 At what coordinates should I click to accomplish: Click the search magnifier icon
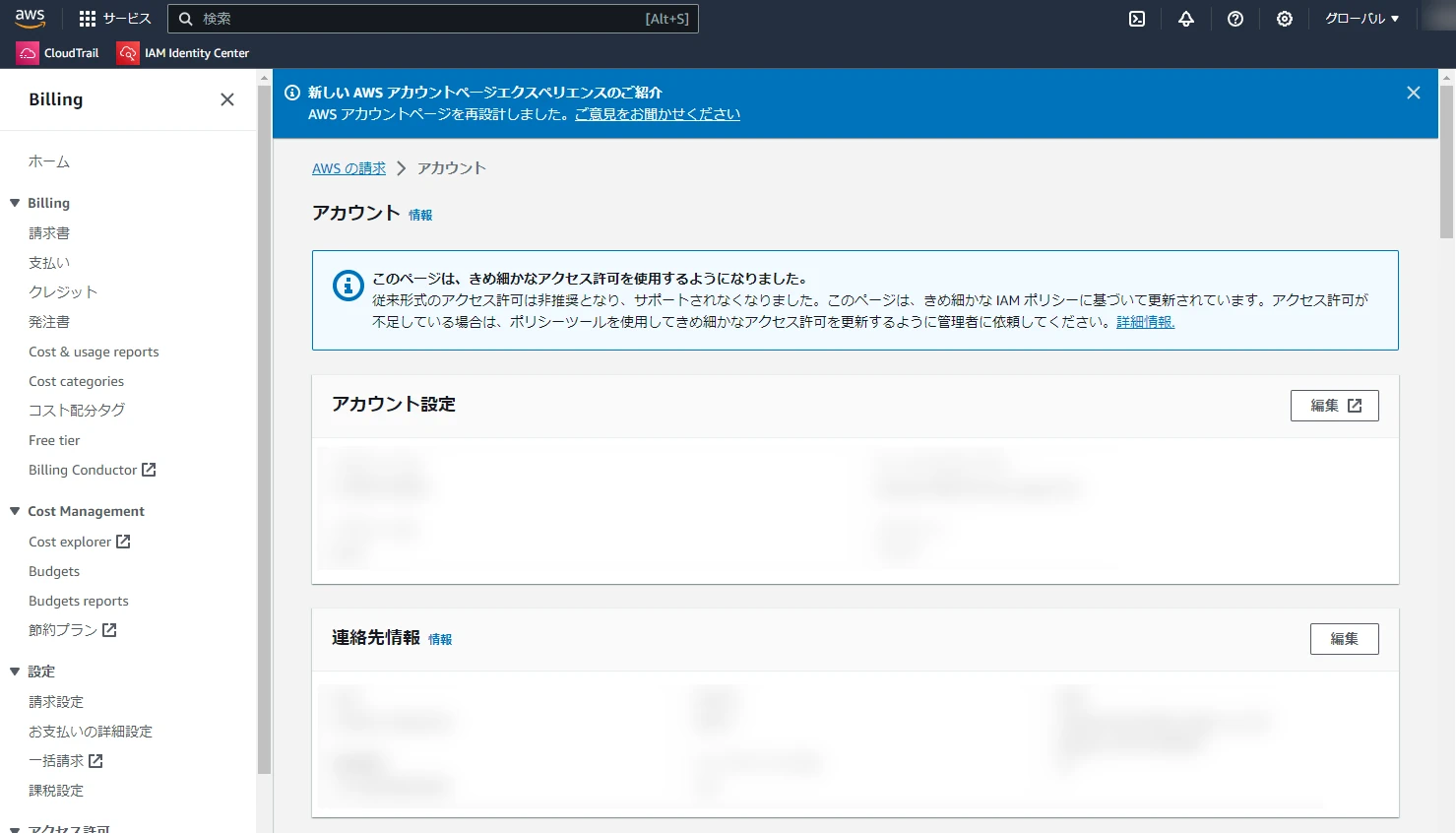pyautogui.click(x=185, y=19)
